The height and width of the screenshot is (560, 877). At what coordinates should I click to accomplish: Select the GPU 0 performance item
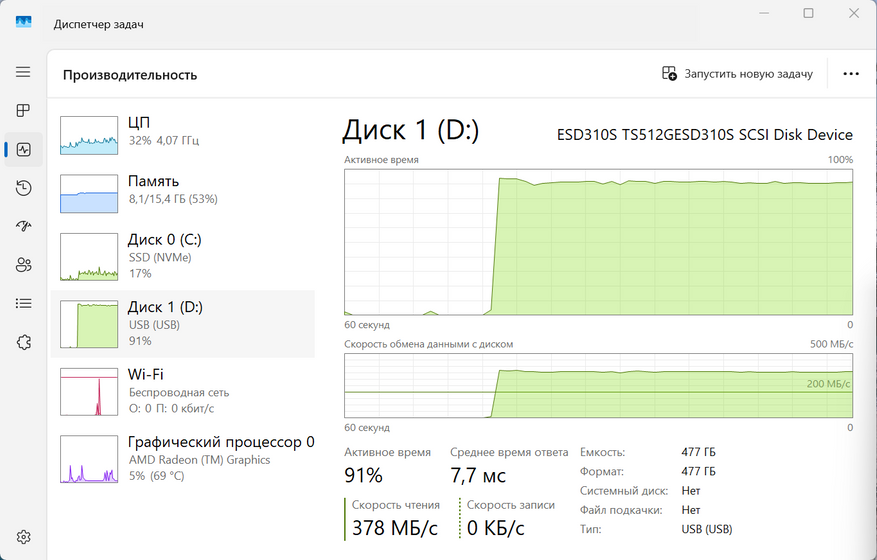(183, 458)
